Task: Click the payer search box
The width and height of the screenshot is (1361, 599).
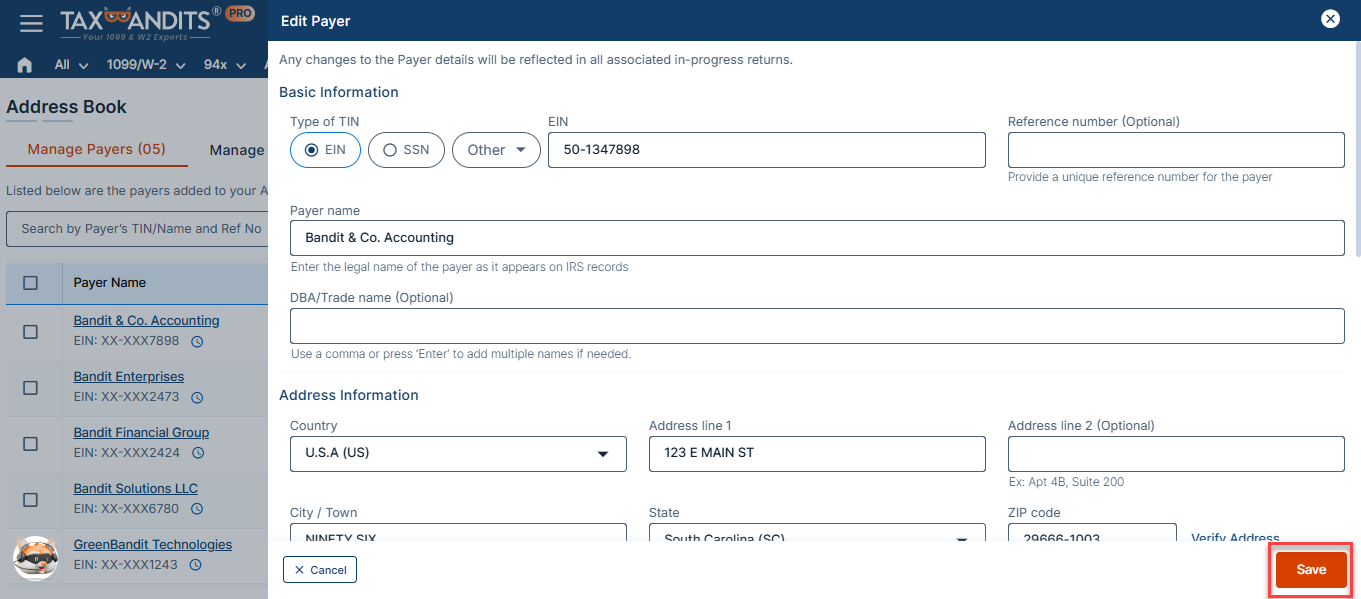Action: coord(137,229)
